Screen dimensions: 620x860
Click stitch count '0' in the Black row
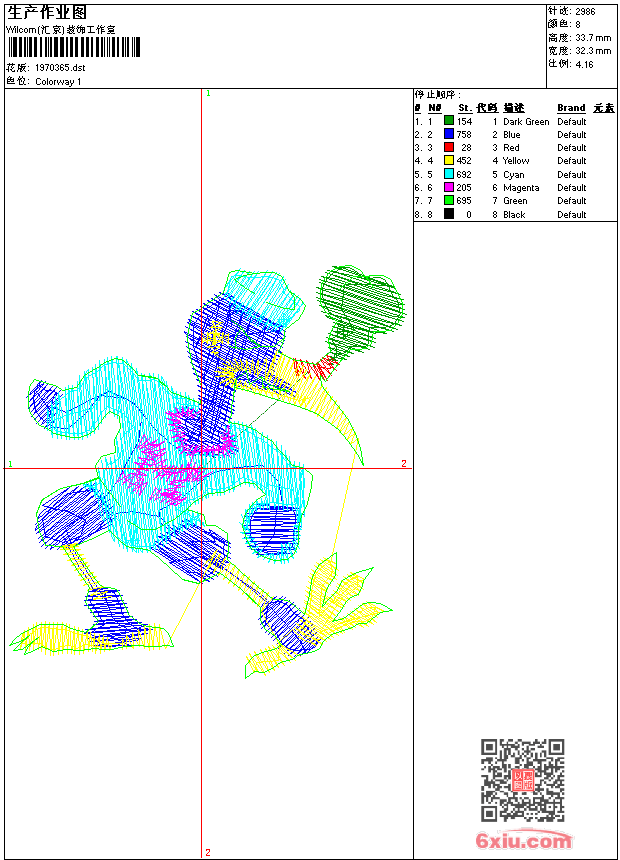point(469,214)
